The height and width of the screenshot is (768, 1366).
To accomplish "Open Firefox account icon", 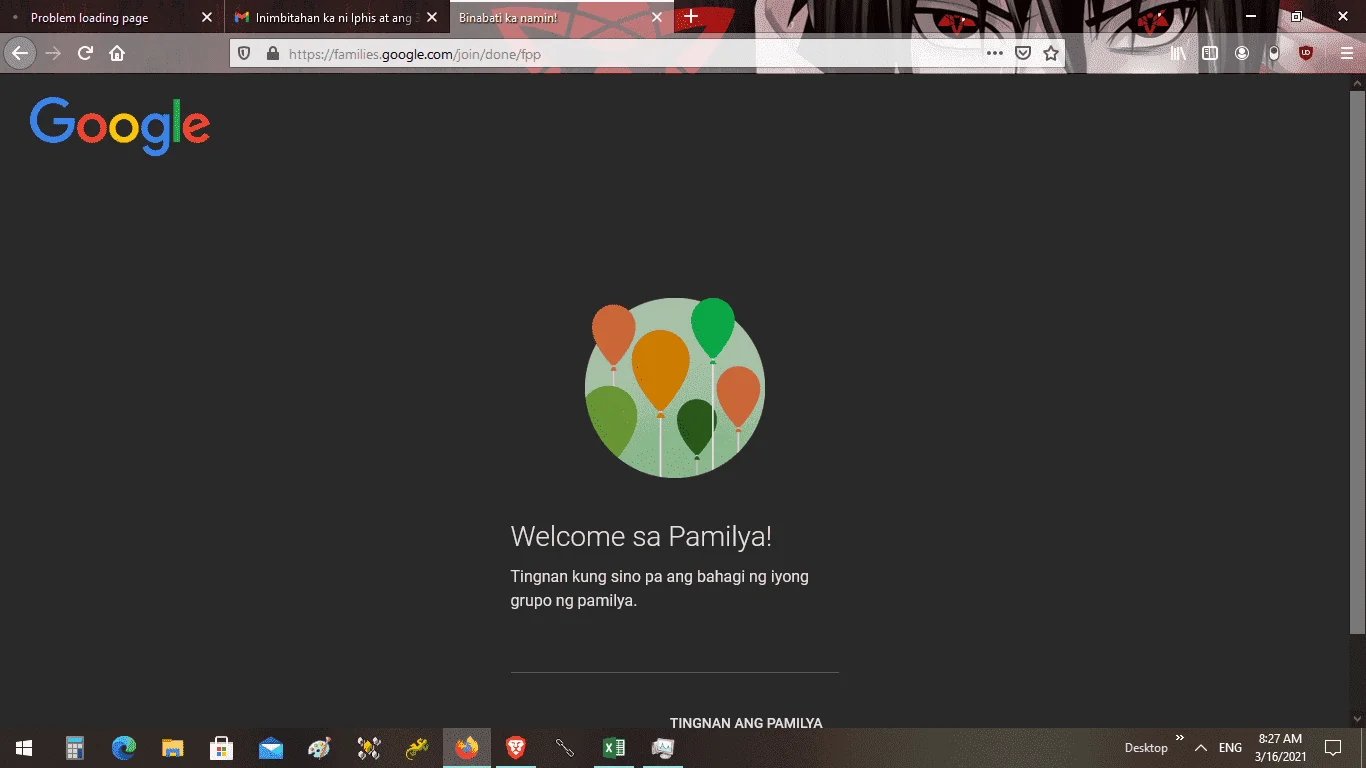I will (1242, 53).
